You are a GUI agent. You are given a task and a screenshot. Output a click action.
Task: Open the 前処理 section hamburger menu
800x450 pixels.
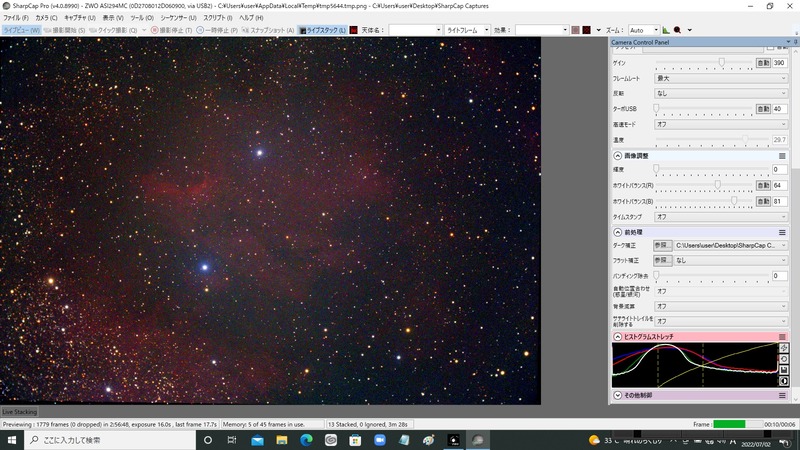[x=782, y=232]
